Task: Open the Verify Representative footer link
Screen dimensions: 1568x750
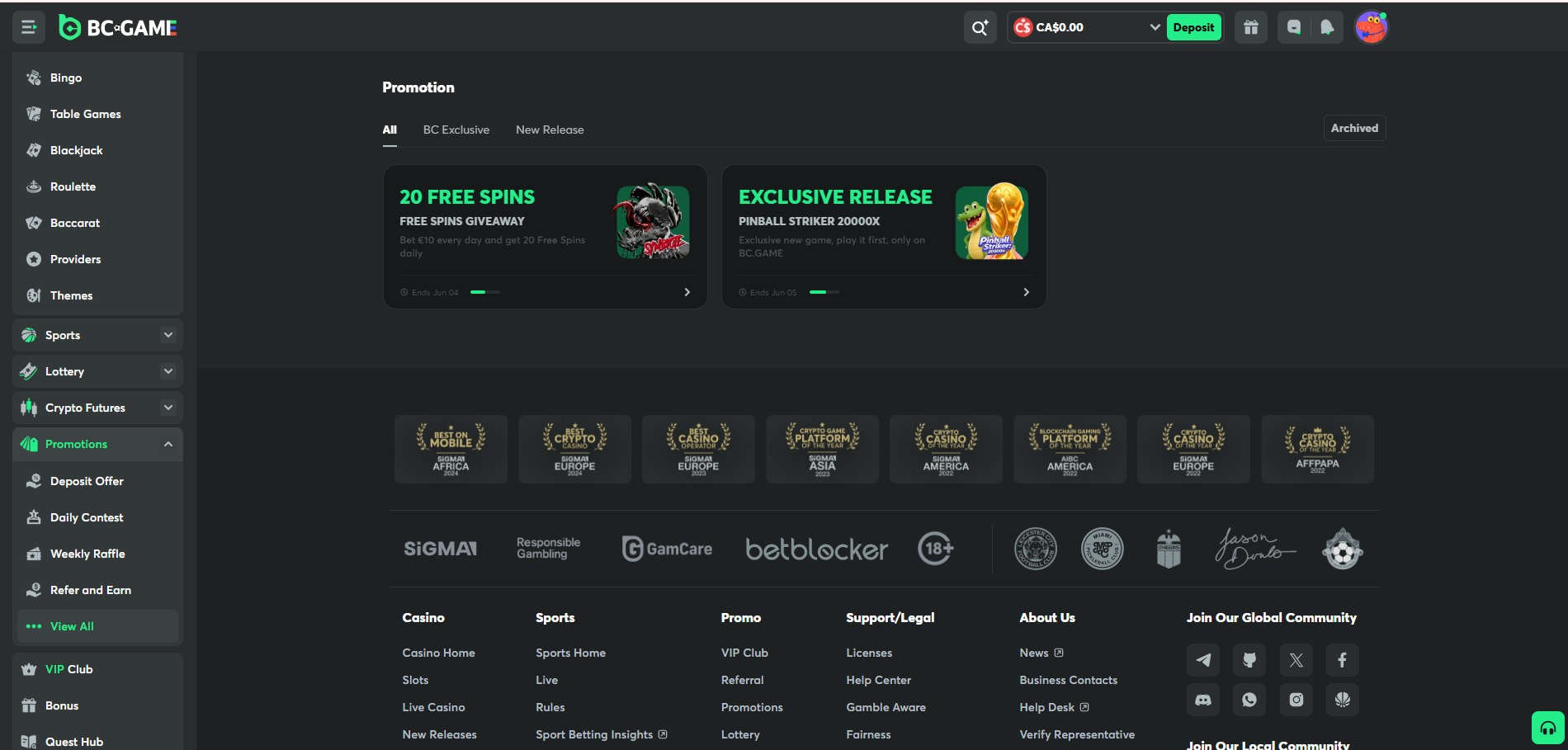Action: tap(1077, 734)
